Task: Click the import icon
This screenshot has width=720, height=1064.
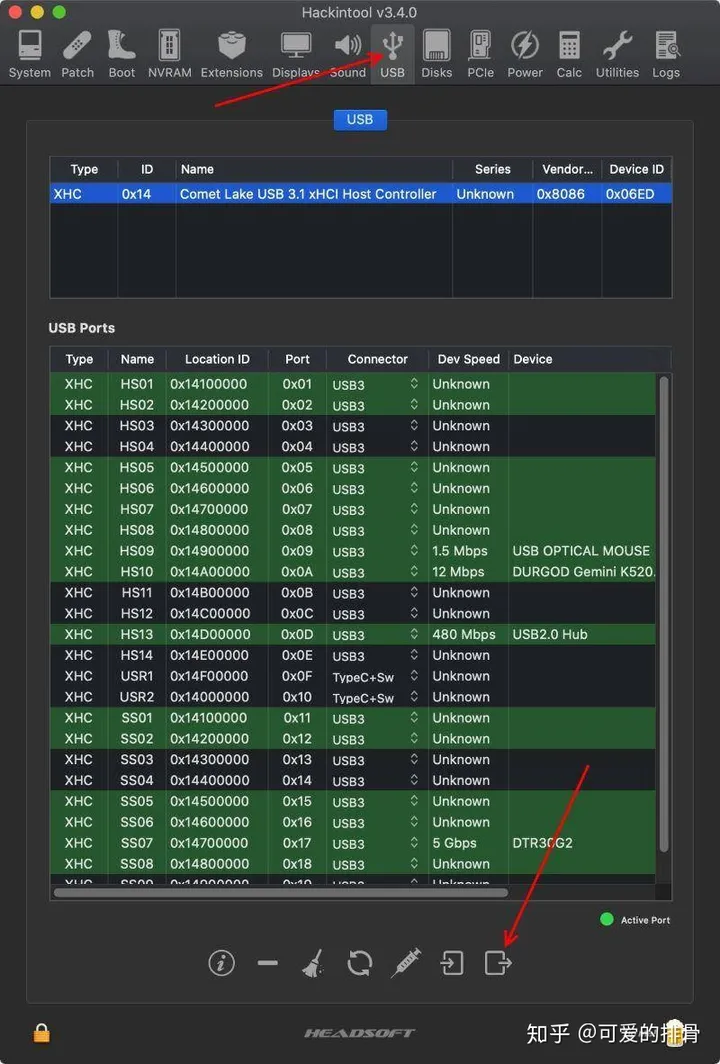Action: click(x=451, y=962)
